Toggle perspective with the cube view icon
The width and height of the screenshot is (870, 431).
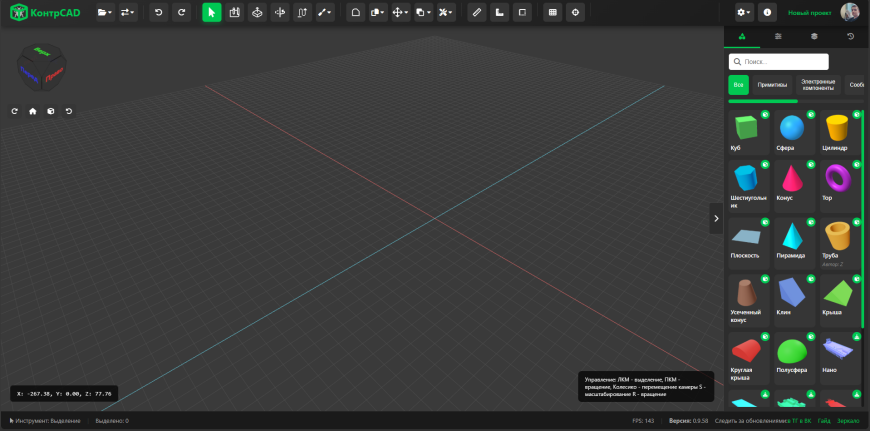pyautogui.click(x=50, y=111)
